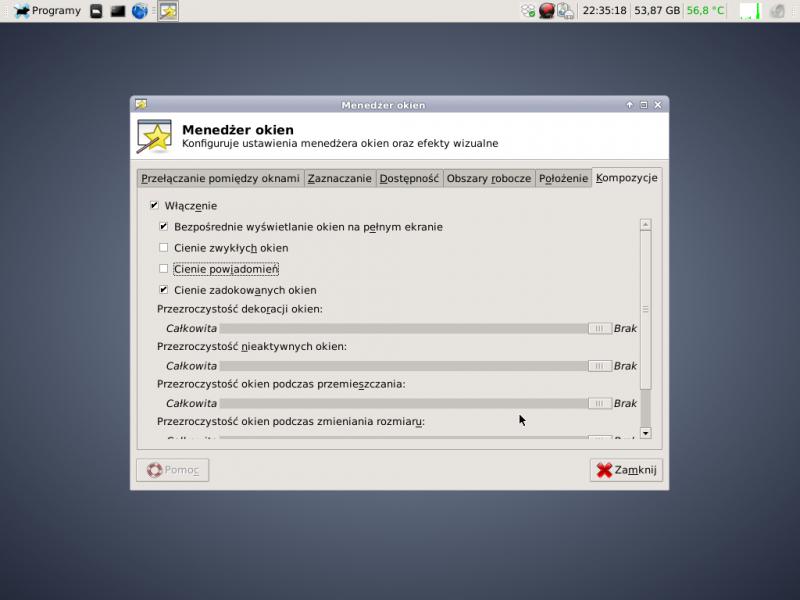Click the Zamknij button
The image size is (800, 600).
[x=627, y=470]
